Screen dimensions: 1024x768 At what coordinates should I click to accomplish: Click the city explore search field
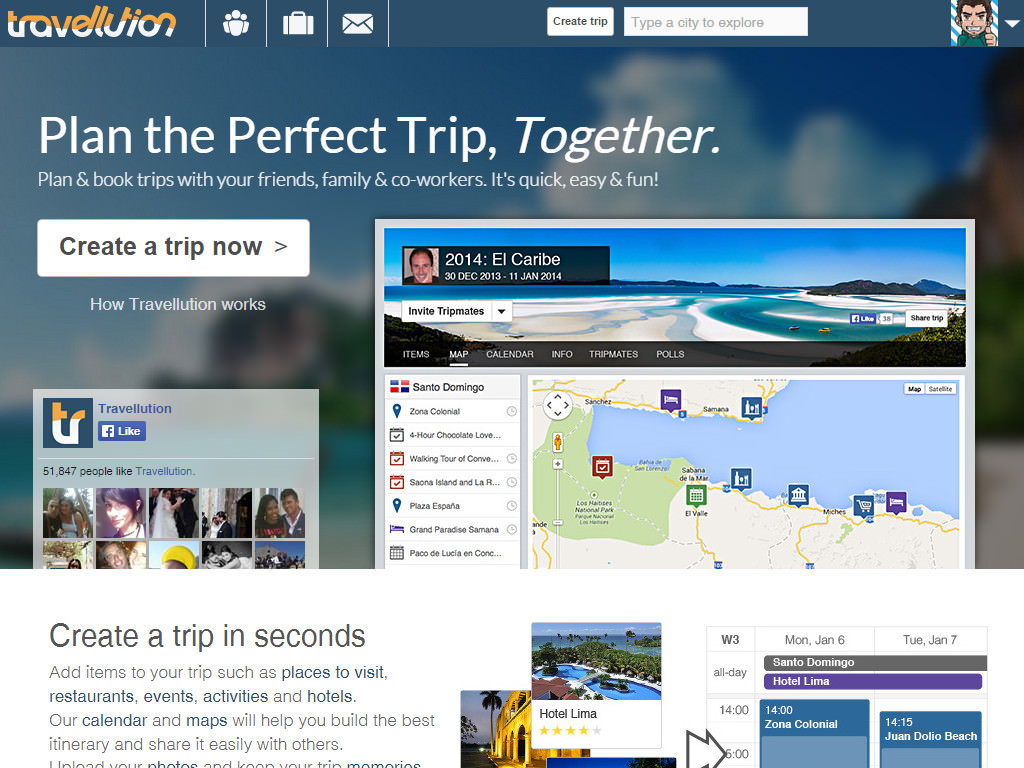click(715, 22)
